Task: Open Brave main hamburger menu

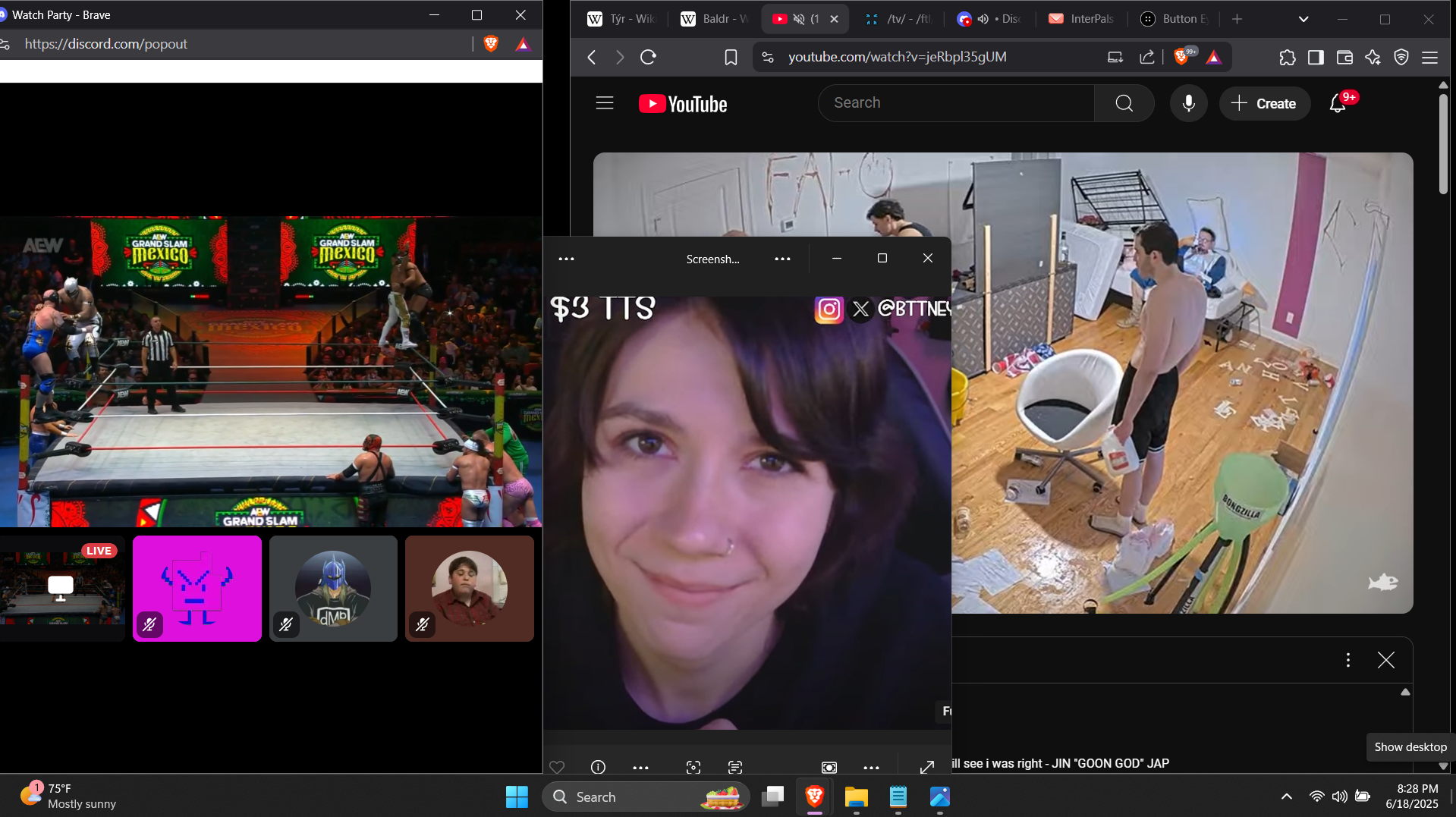Action: (x=1429, y=57)
